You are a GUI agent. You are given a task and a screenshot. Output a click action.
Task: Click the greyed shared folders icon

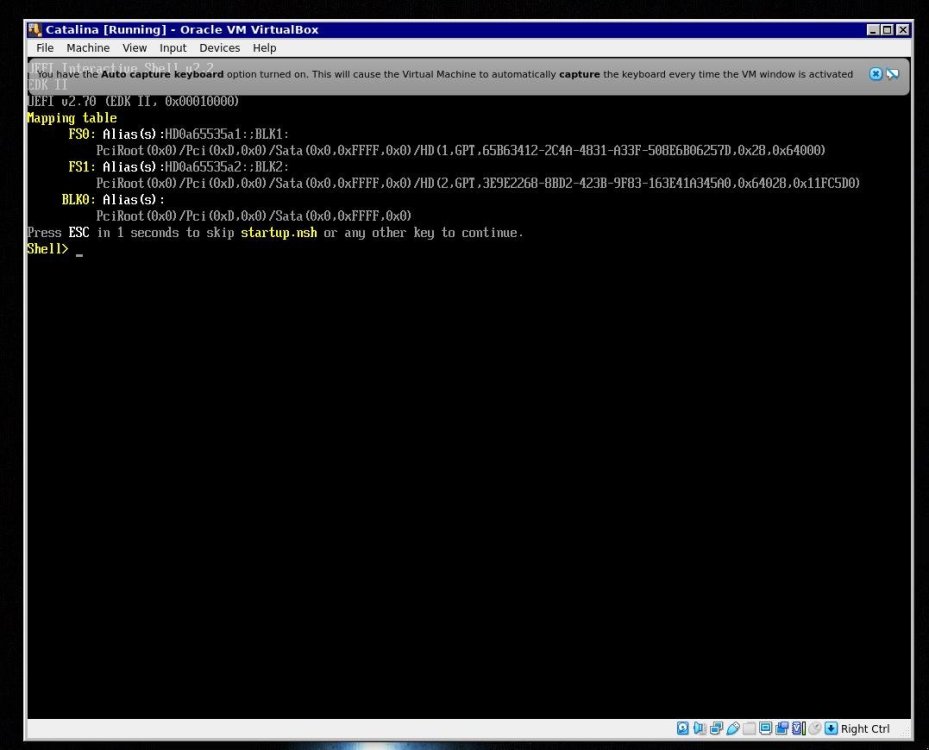749,728
